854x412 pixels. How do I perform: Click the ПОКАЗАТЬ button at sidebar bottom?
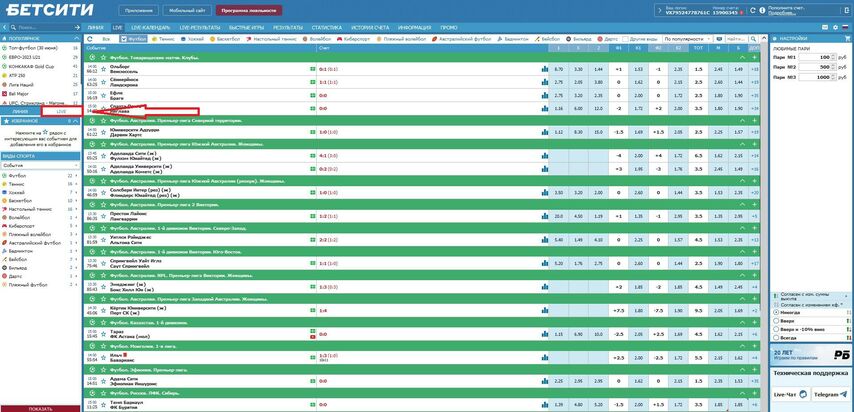(40, 409)
